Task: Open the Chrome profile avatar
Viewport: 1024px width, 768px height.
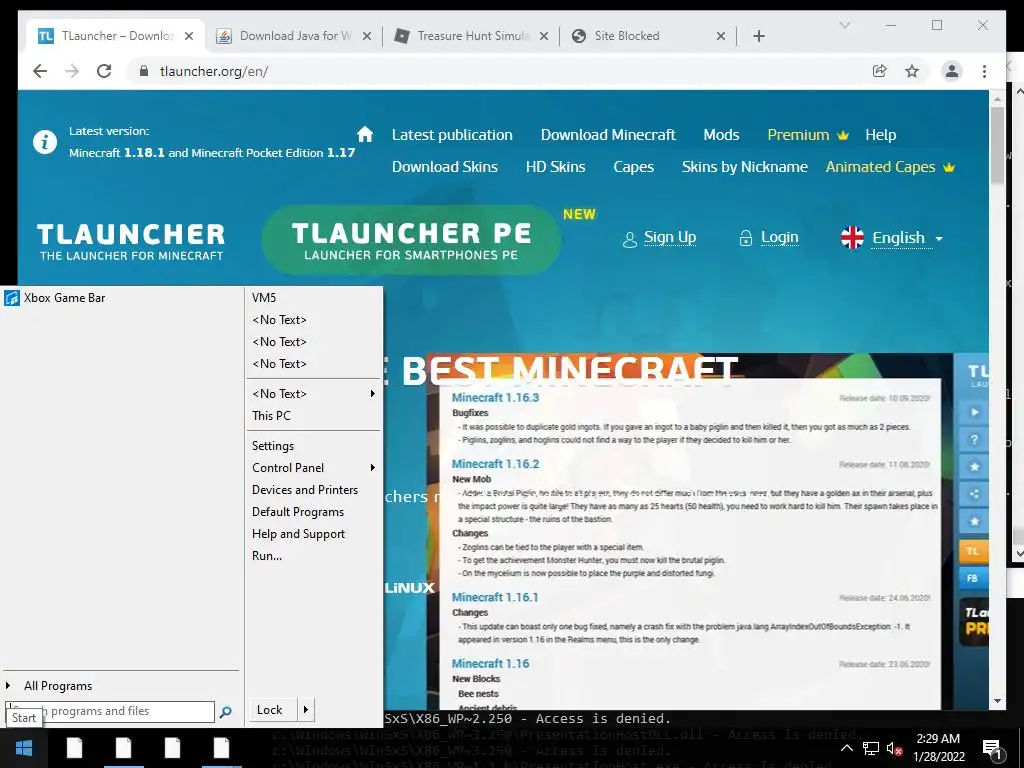Action: pos(952,71)
